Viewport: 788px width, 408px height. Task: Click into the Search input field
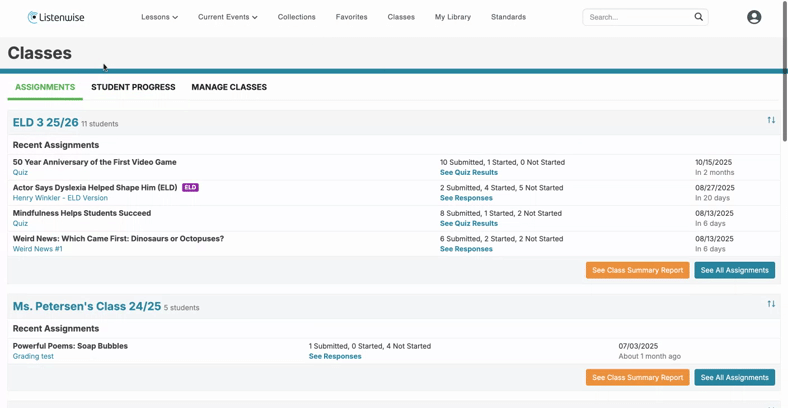click(638, 17)
